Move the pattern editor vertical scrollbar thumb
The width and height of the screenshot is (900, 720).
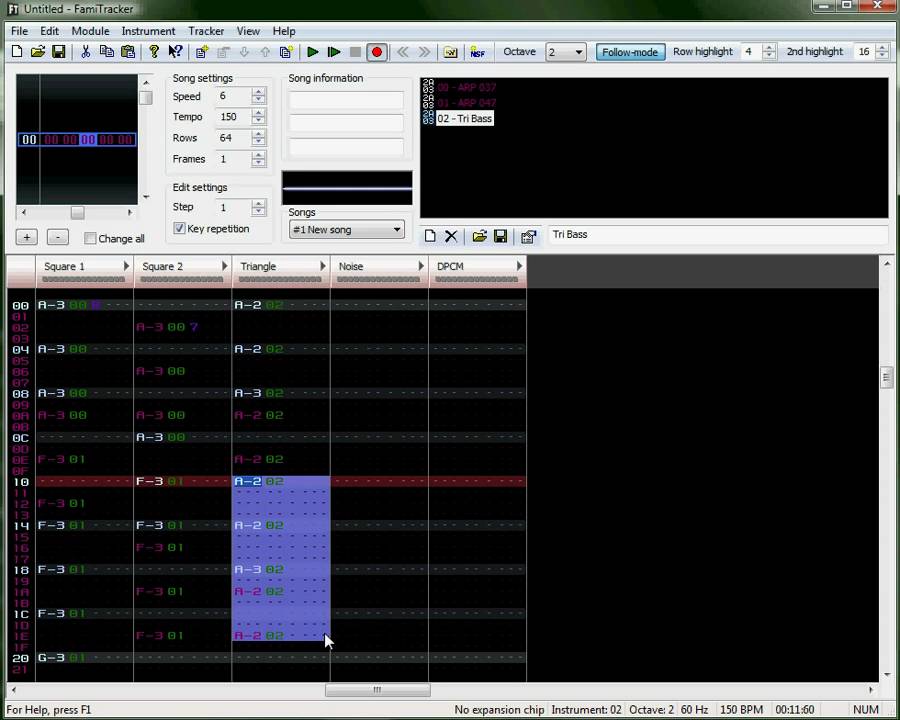click(886, 377)
